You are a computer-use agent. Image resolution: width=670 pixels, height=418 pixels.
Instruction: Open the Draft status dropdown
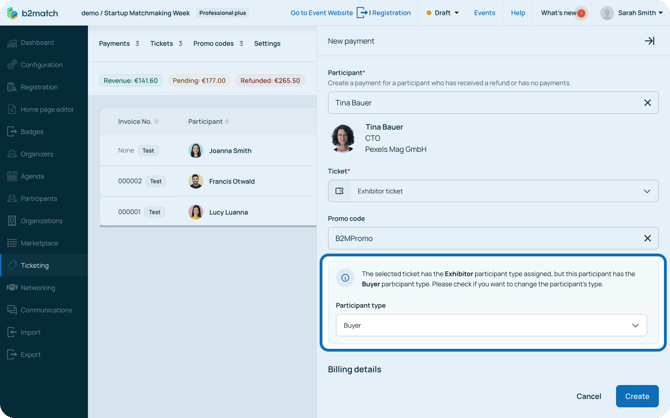[x=443, y=13]
